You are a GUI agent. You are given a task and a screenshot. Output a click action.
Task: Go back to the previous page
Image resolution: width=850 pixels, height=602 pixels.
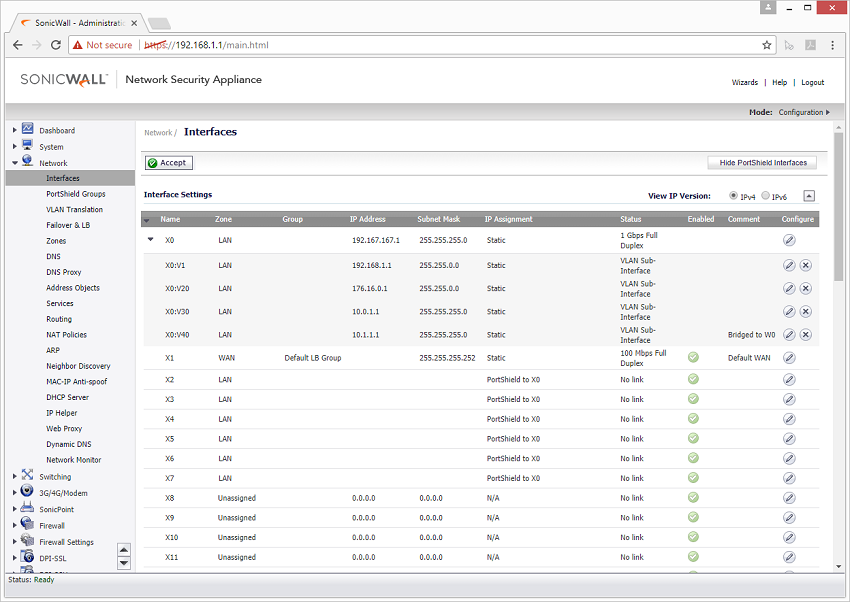pyautogui.click(x=18, y=45)
